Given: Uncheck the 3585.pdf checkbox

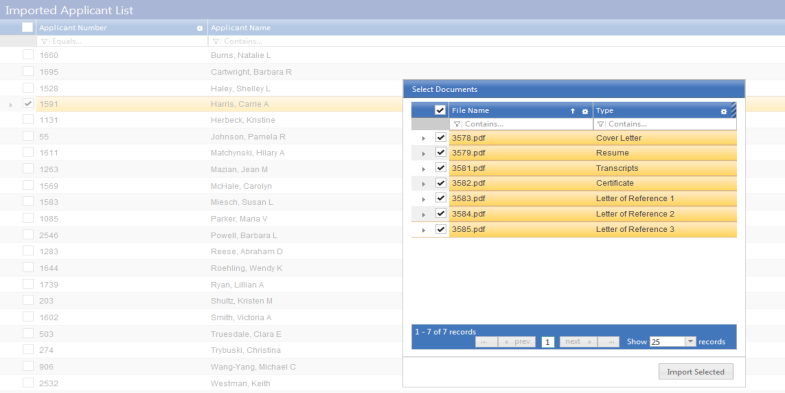Looking at the screenshot, I should tap(441, 229).
